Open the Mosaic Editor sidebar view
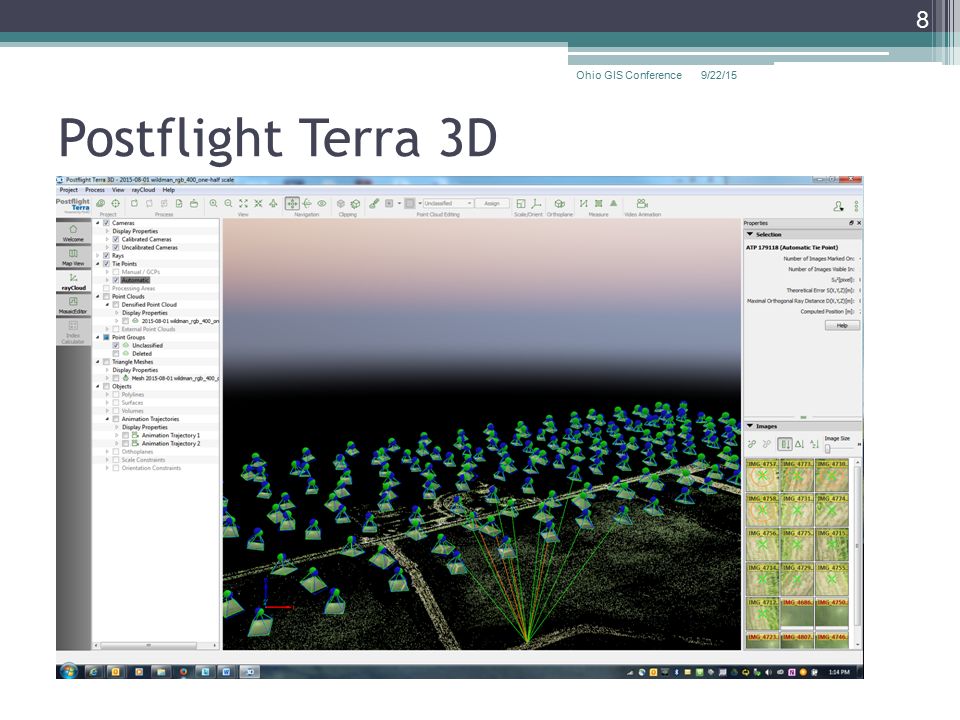The image size is (960, 720). pos(73,306)
